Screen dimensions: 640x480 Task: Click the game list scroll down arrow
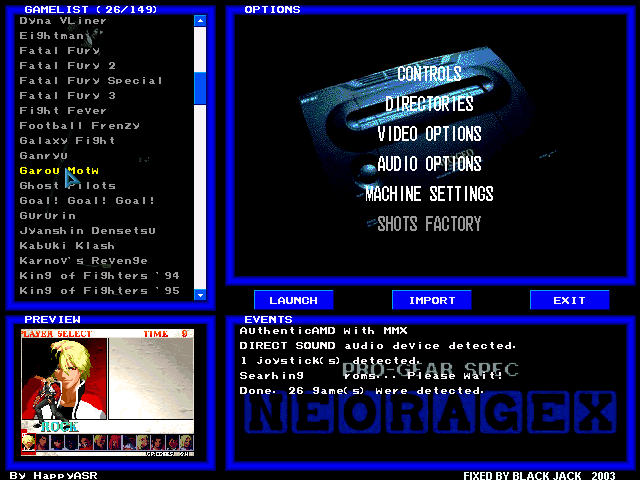coord(200,295)
